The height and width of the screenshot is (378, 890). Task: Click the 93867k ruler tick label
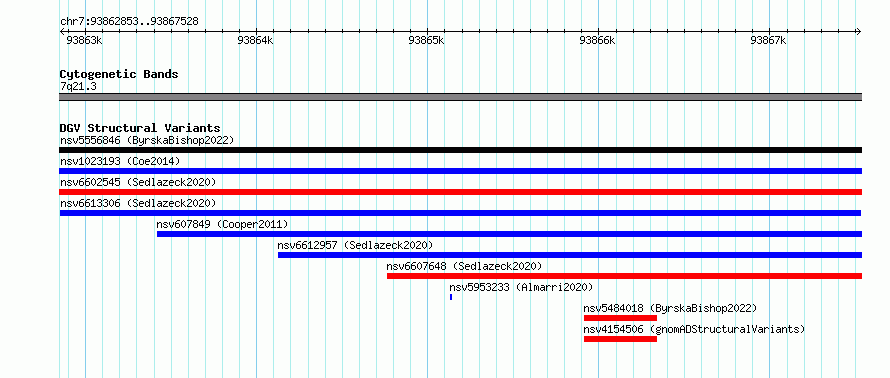click(x=769, y=40)
